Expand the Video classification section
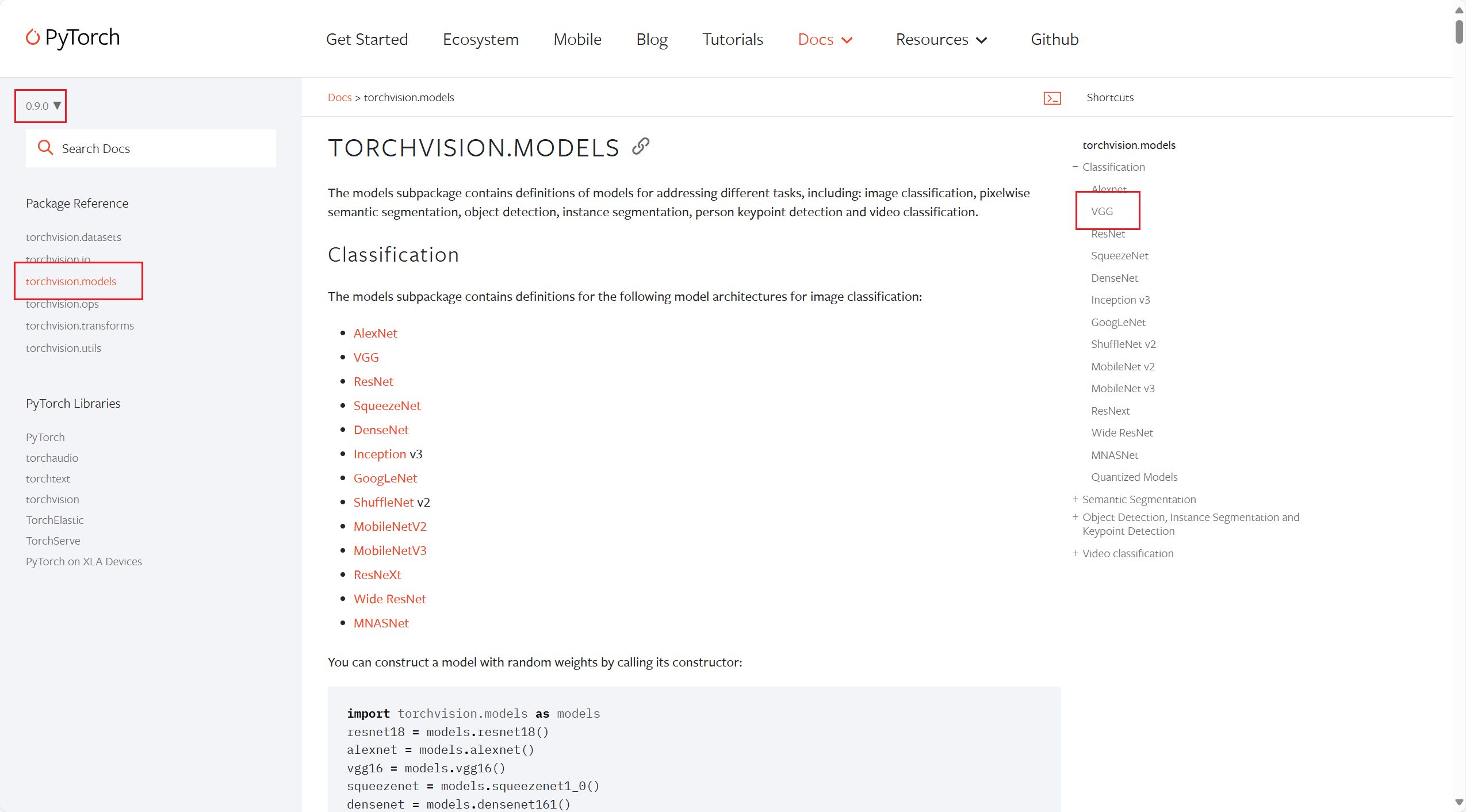Viewport: 1466px width, 812px height. 1075,553
